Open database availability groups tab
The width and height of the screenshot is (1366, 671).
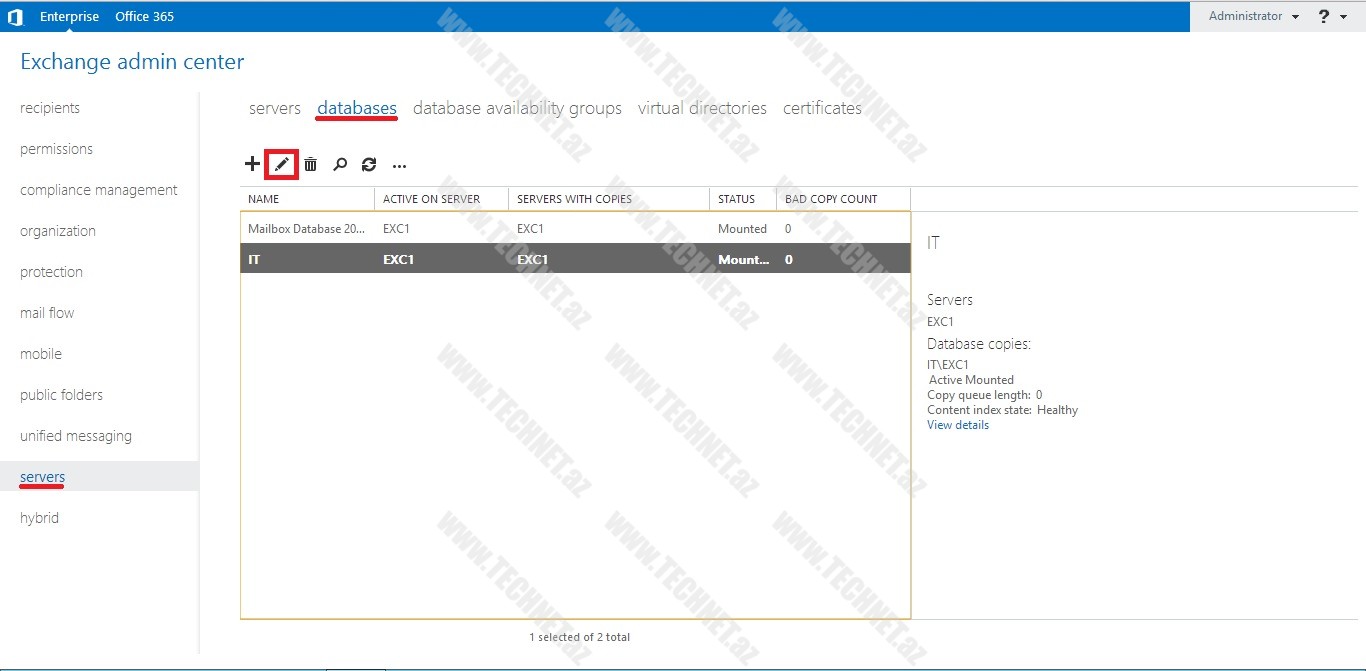pyautogui.click(x=517, y=108)
